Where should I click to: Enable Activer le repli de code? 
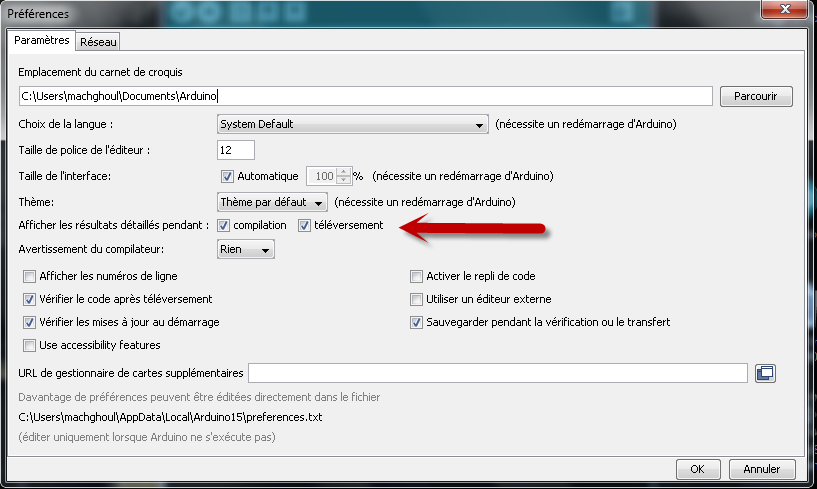coord(417,276)
